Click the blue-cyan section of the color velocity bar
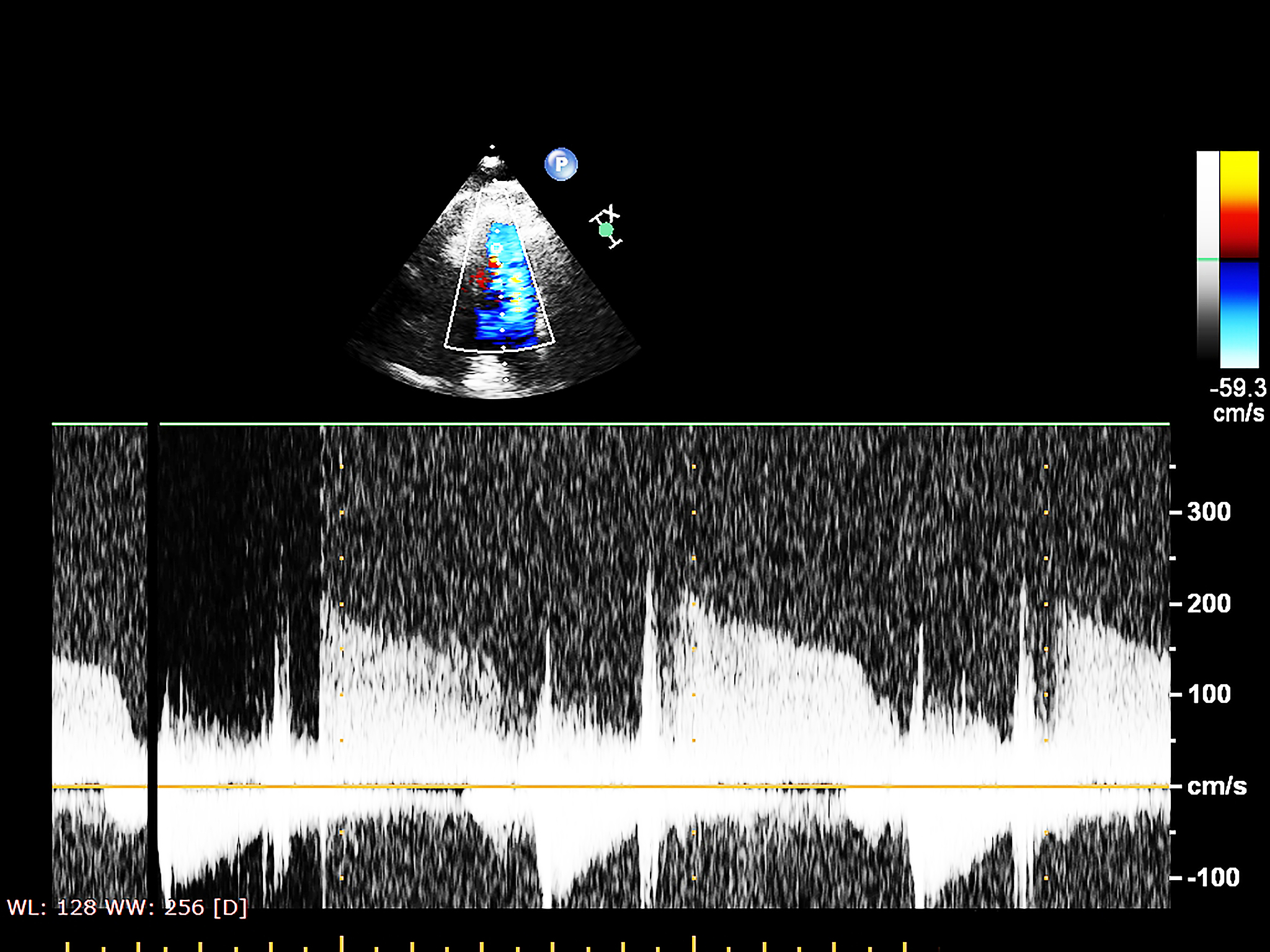The width and height of the screenshot is (1270, 952). [x=1239, y=314]
